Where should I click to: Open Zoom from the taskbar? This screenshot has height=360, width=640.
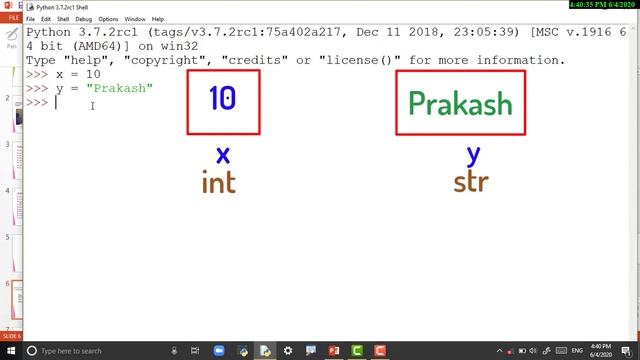[x=219, y=351]
